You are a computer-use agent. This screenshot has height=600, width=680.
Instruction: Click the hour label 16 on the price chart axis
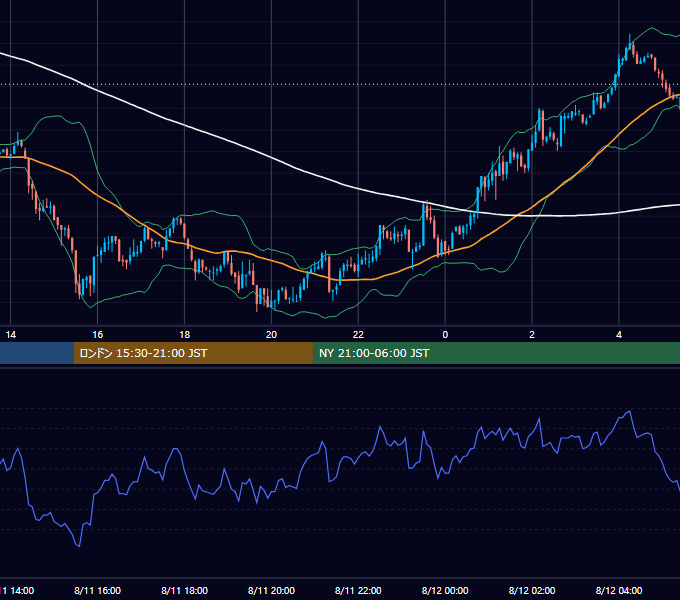tap(98, 335)
